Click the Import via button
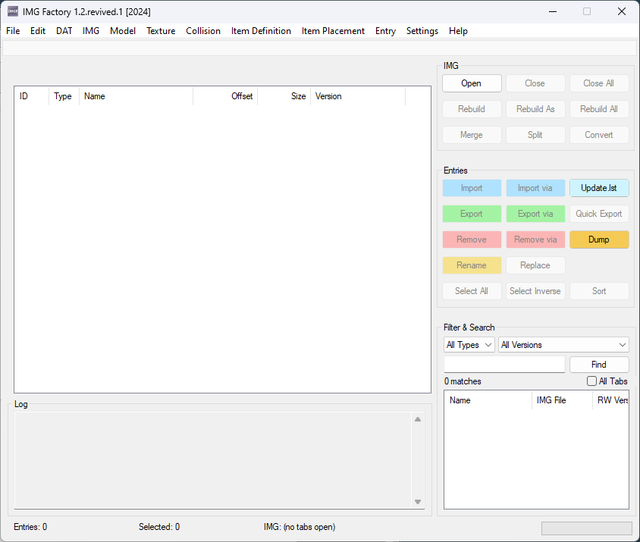 [x=535, y=188]
